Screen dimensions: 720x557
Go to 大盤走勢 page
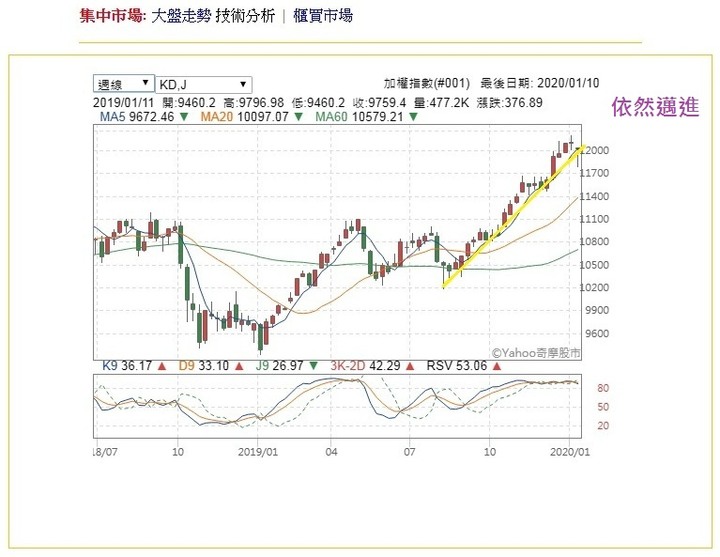point(181,16)
